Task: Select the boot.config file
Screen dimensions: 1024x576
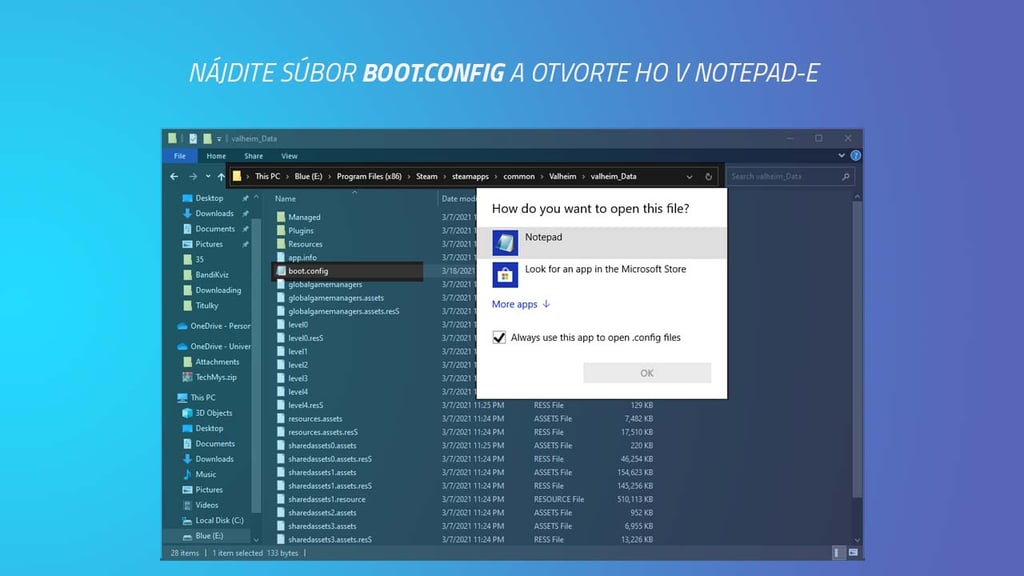Action: 308,271
